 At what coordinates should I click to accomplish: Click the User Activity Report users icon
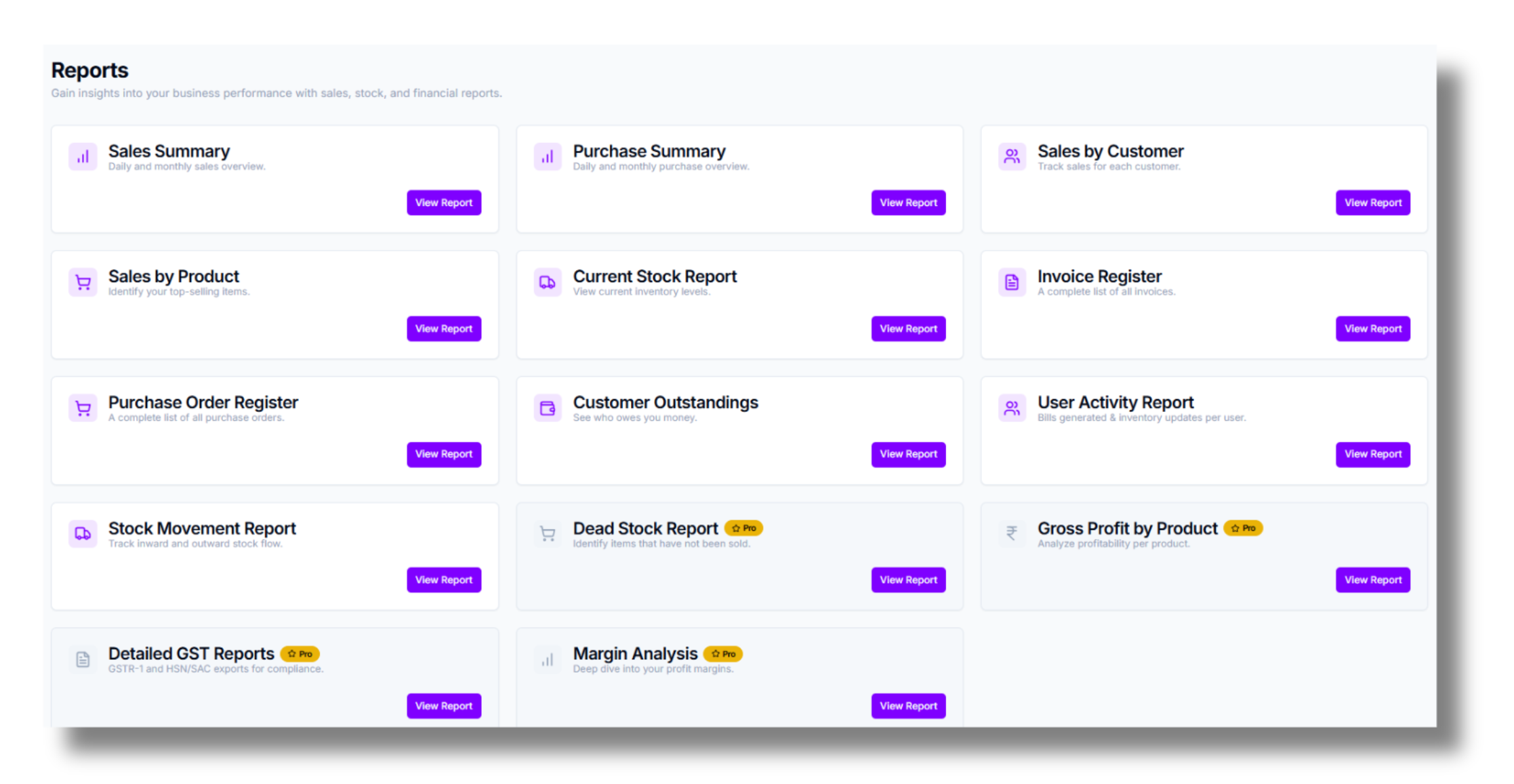(1012, 407)
